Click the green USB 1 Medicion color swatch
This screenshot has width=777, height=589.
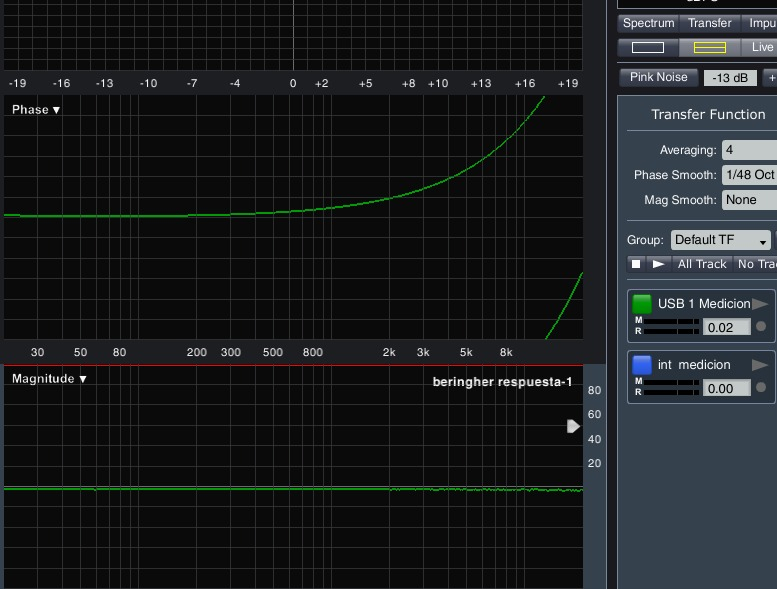tap(642, 304)
